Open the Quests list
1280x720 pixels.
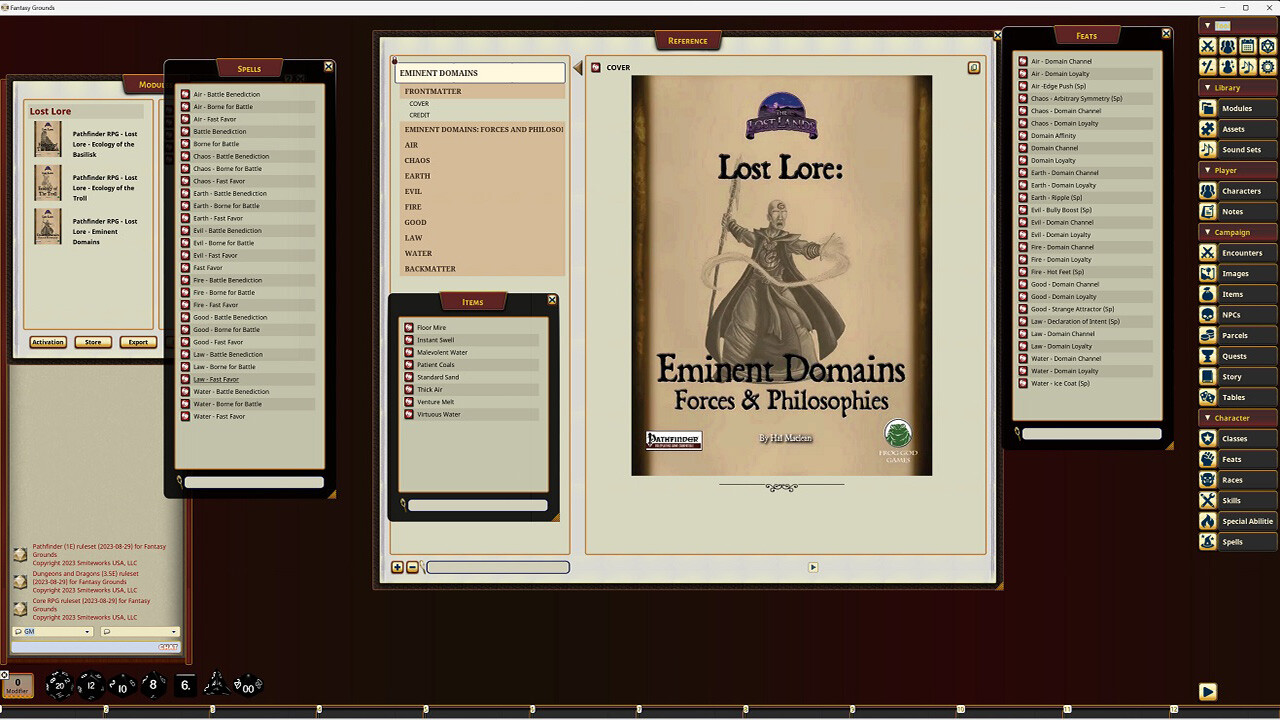coord(1234,356)
